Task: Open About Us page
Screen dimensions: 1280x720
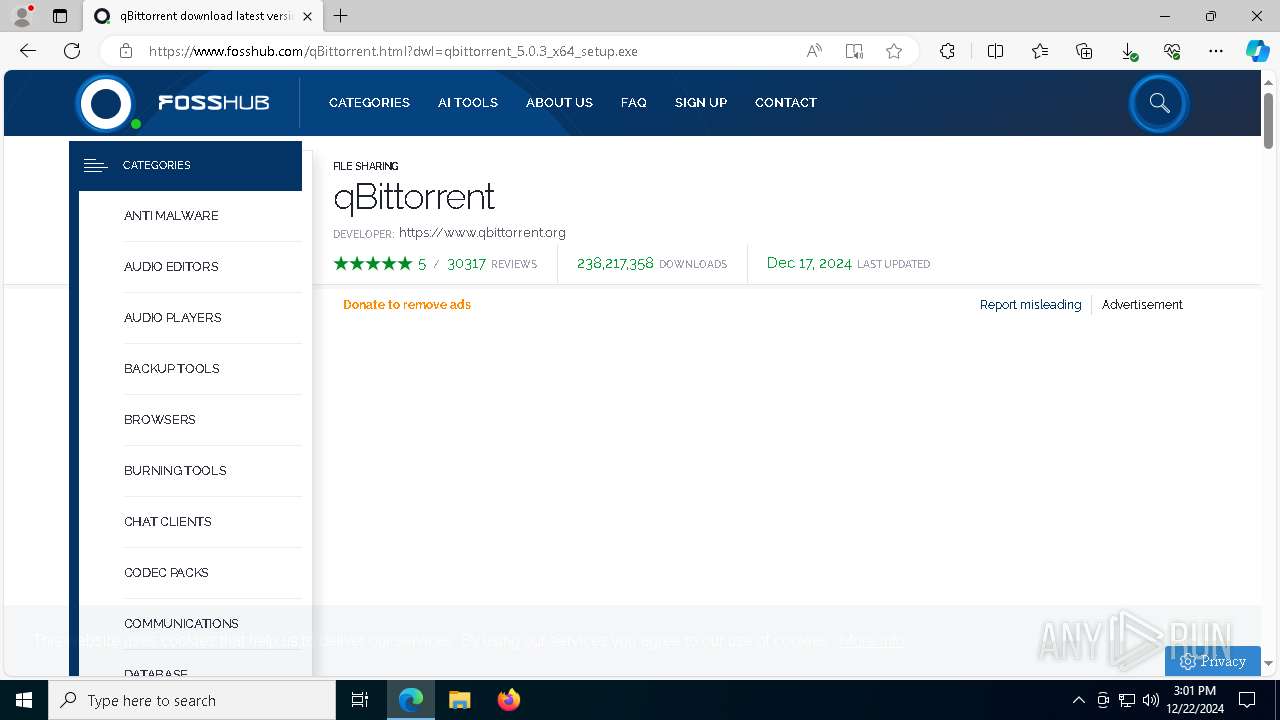Action: click(x=559, y=103)
